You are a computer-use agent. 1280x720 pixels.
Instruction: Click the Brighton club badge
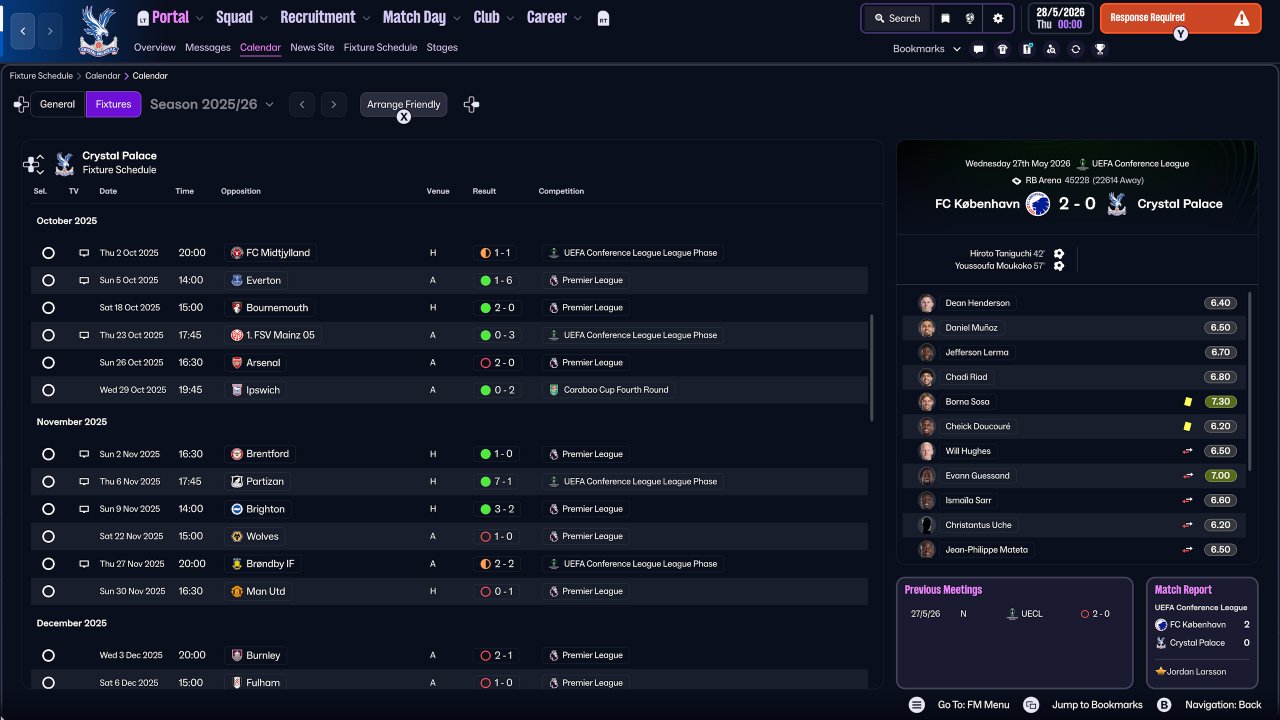(x=237, y=509)
